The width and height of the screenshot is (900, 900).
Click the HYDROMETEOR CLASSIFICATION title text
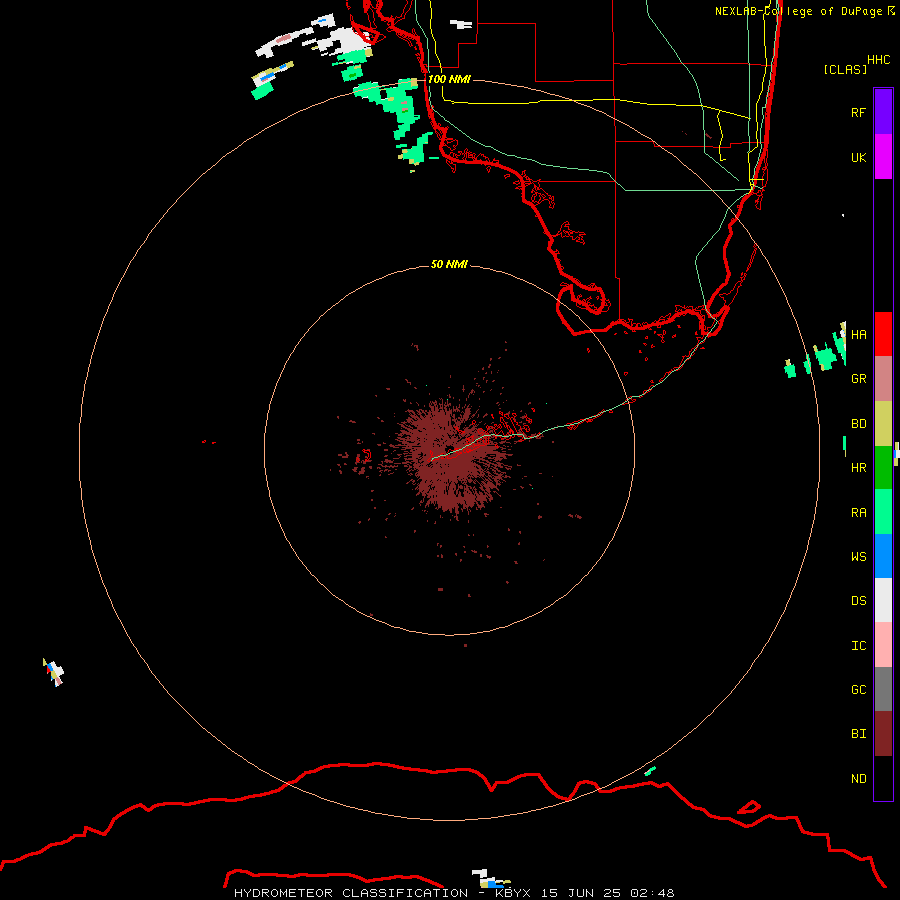pos(351,893)
